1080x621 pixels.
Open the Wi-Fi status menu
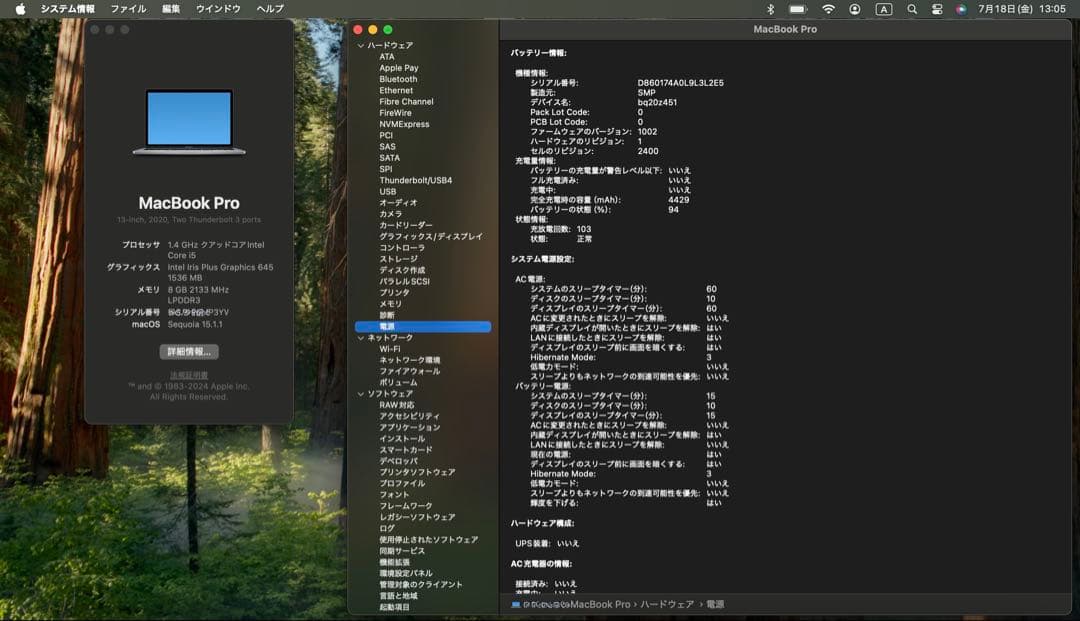[828, 8]
